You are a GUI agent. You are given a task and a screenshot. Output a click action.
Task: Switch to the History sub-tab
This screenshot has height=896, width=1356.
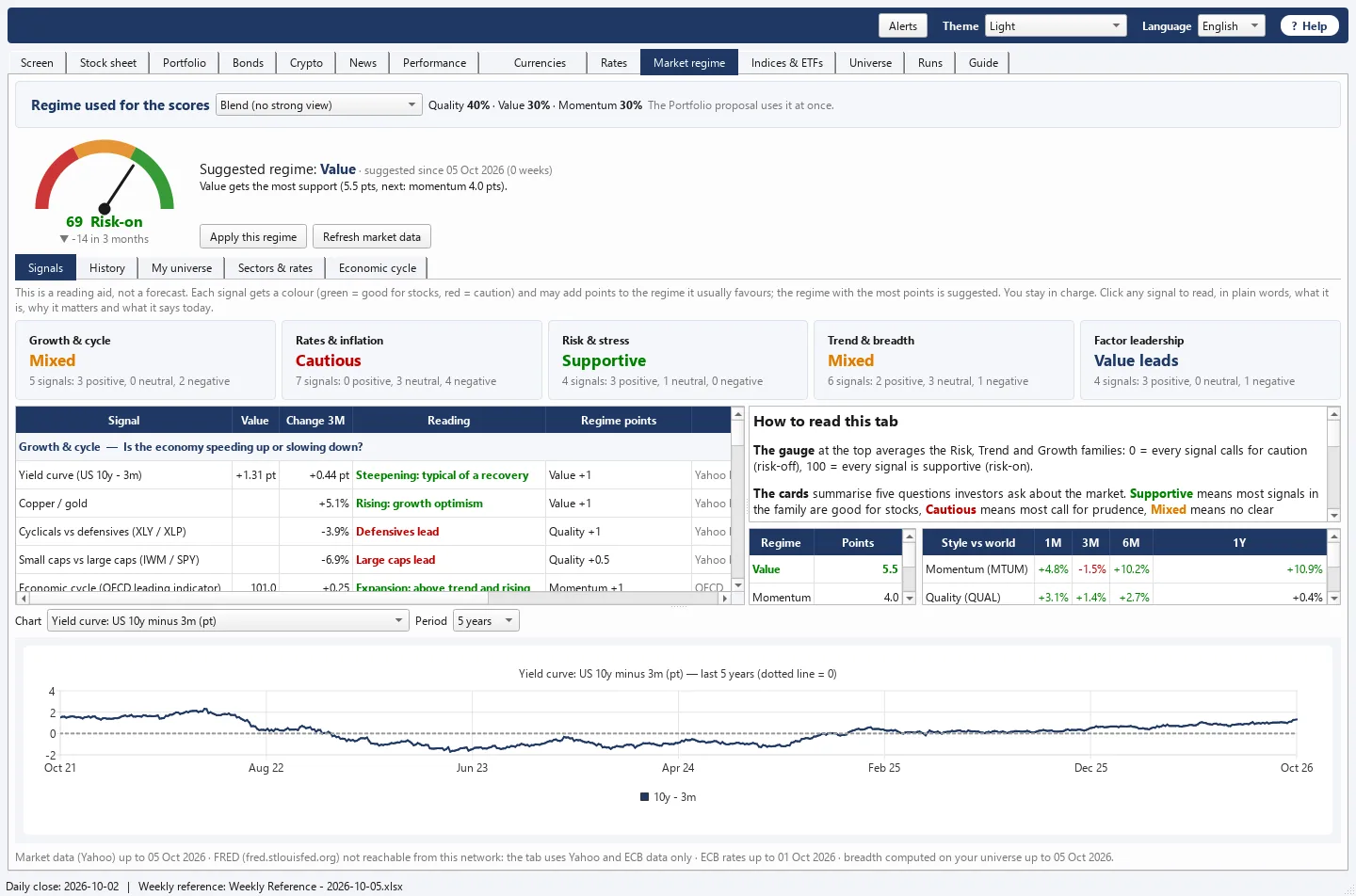click(x=107, y=268)
